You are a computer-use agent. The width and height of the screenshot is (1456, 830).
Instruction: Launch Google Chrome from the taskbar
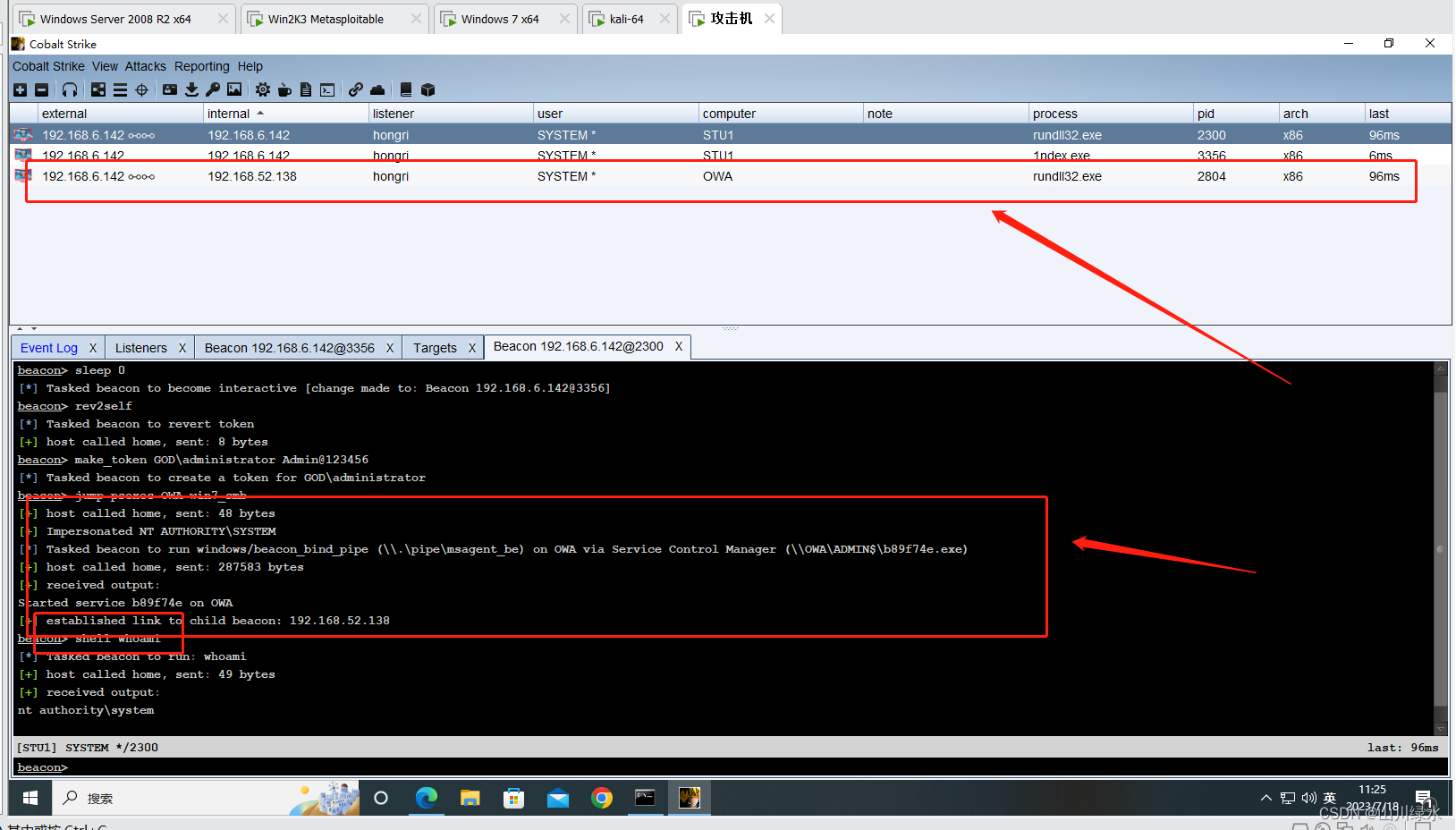(602, 798)
